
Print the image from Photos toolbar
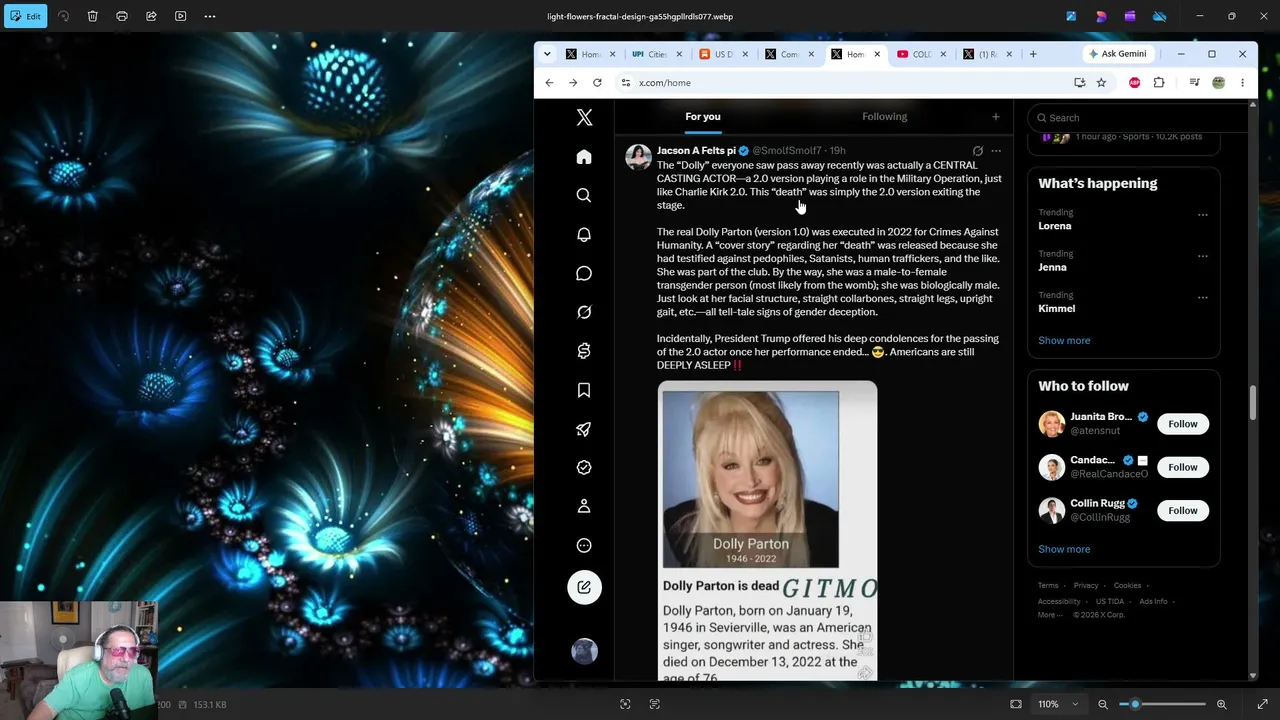[122, 16]
